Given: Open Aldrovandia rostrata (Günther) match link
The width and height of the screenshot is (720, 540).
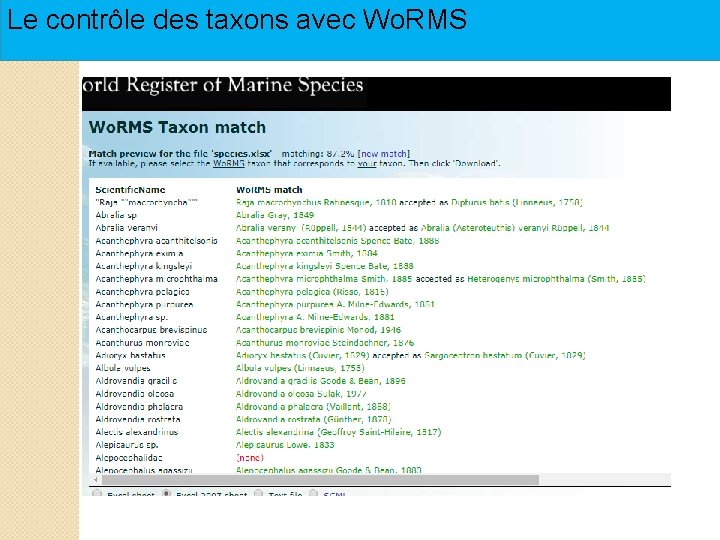Looking at the screenshot, I should click(313, 420).
